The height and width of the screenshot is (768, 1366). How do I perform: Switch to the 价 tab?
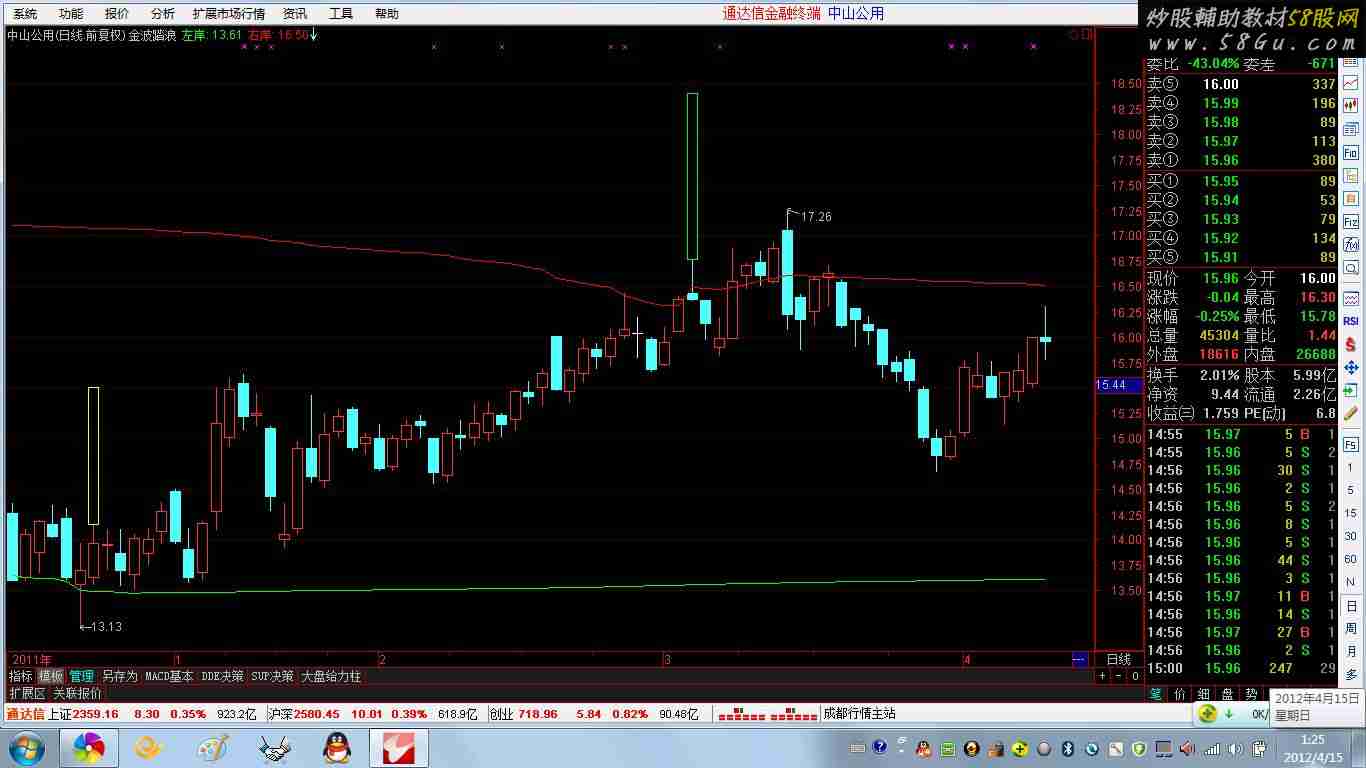1180,693
